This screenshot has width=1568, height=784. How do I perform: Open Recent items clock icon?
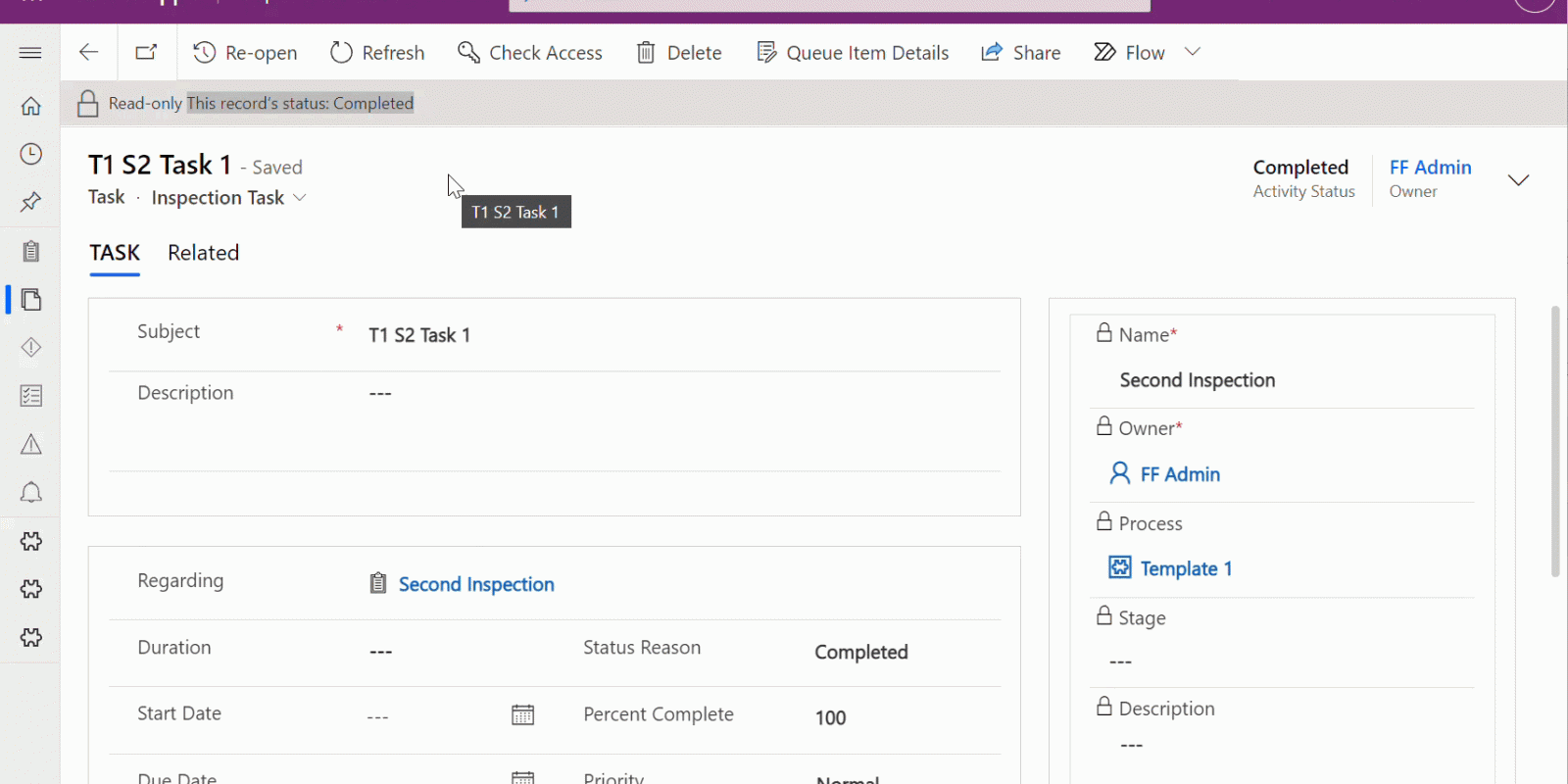(30, 154)
